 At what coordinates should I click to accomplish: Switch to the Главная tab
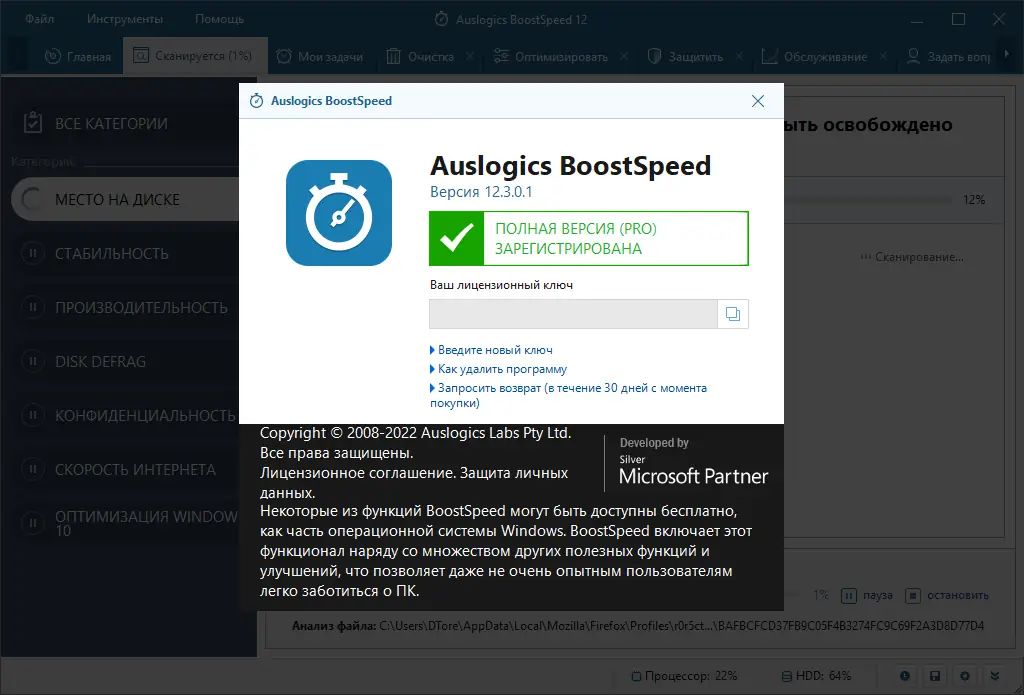pos(78,57)
